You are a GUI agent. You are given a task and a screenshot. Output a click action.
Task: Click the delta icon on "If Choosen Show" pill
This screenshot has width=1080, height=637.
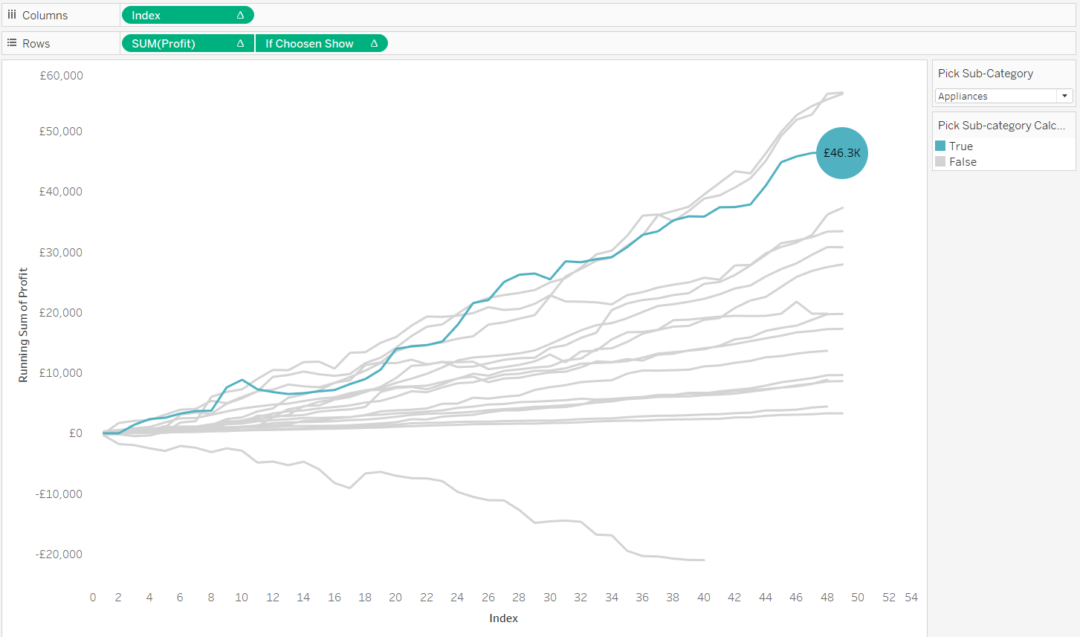click(374, 43)
